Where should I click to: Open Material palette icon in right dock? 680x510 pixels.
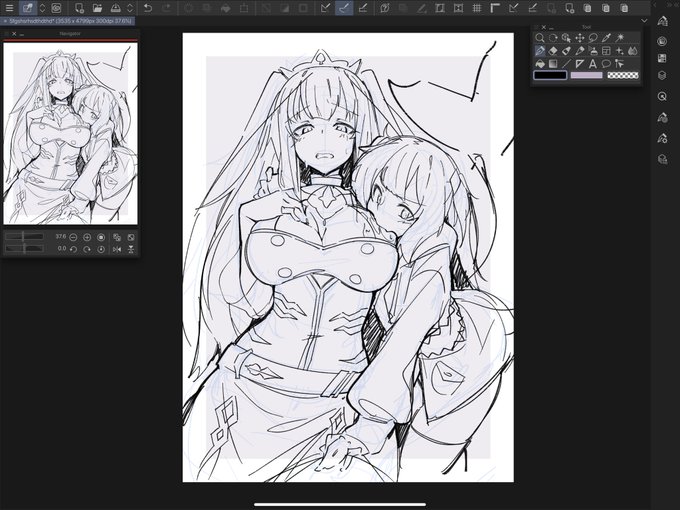click(662, 159)
